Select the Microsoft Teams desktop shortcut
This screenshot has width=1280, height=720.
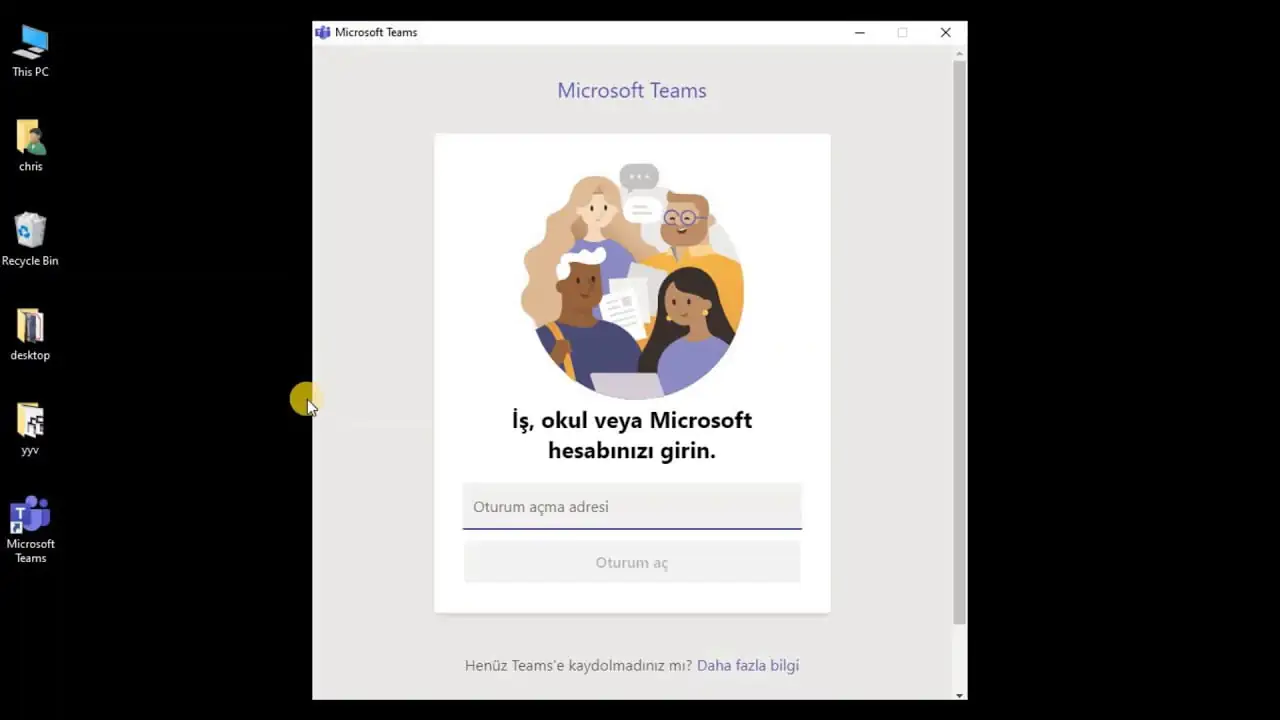[30, 530]
